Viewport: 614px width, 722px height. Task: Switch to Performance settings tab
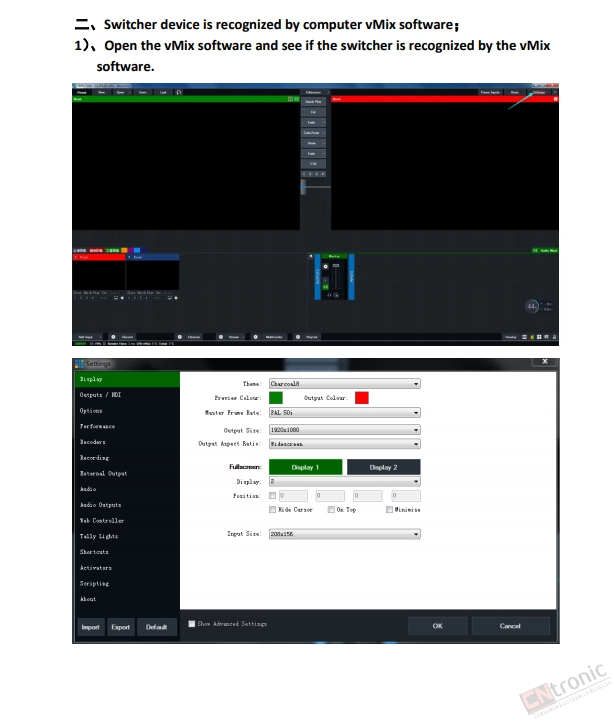tap(127, 426)
